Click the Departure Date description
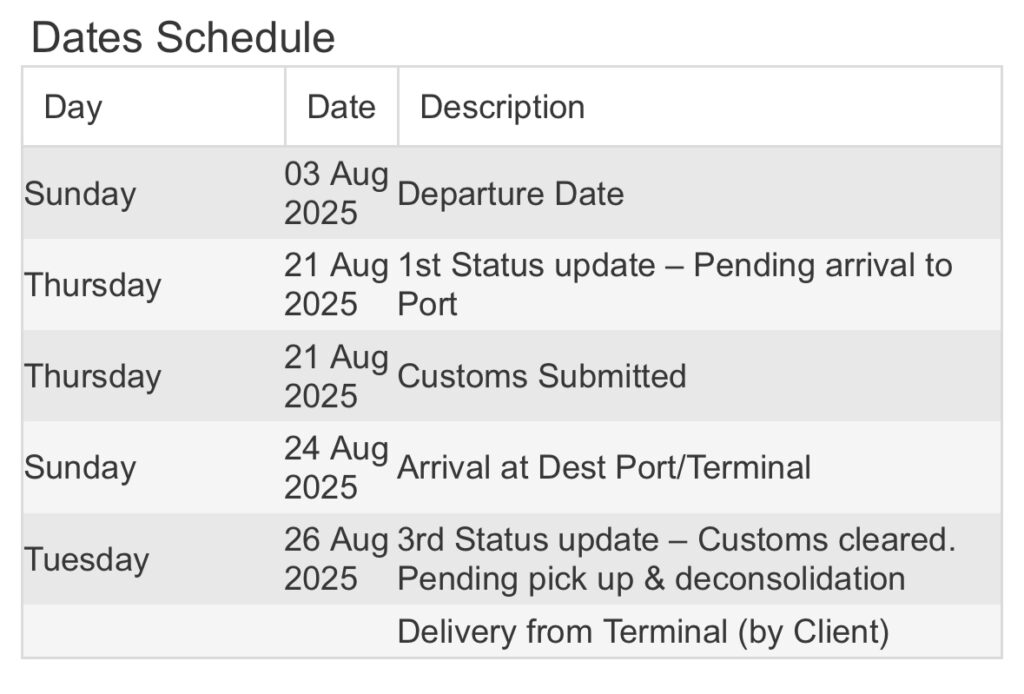This screenshot has height=694, width=1024. point(510,193)
